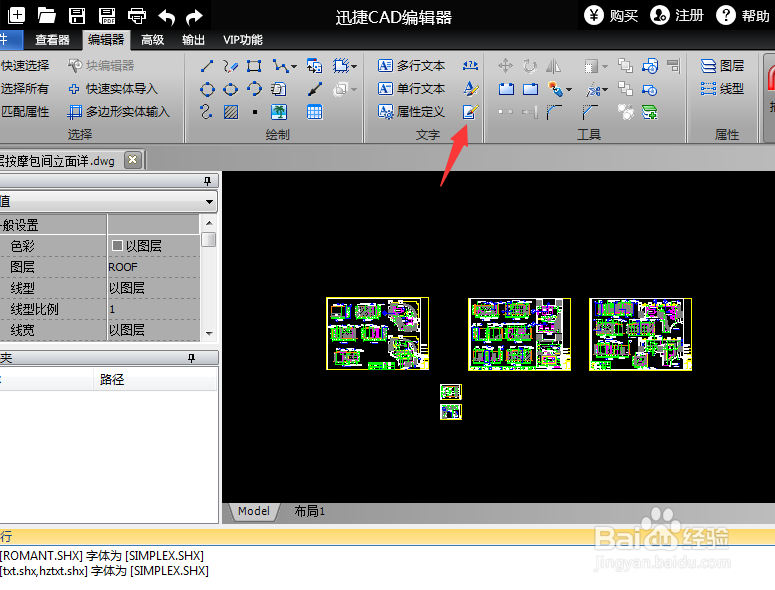Open the 图层 layers button
The width and height of the screenshot is (775, 590).
[x=723, y=66]
